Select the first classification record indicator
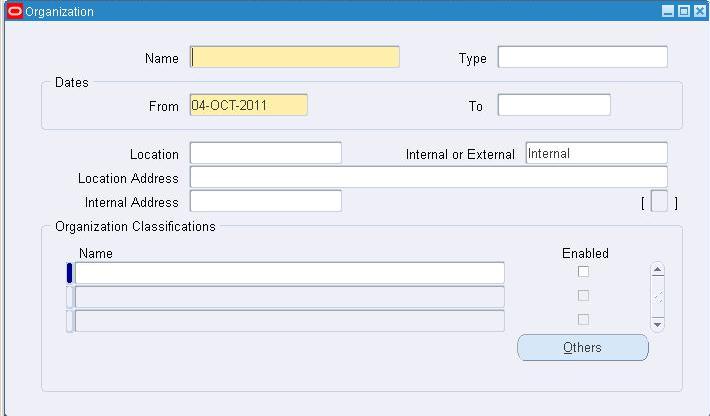This screenshot has width=710, height=416. tap(69, 273)
